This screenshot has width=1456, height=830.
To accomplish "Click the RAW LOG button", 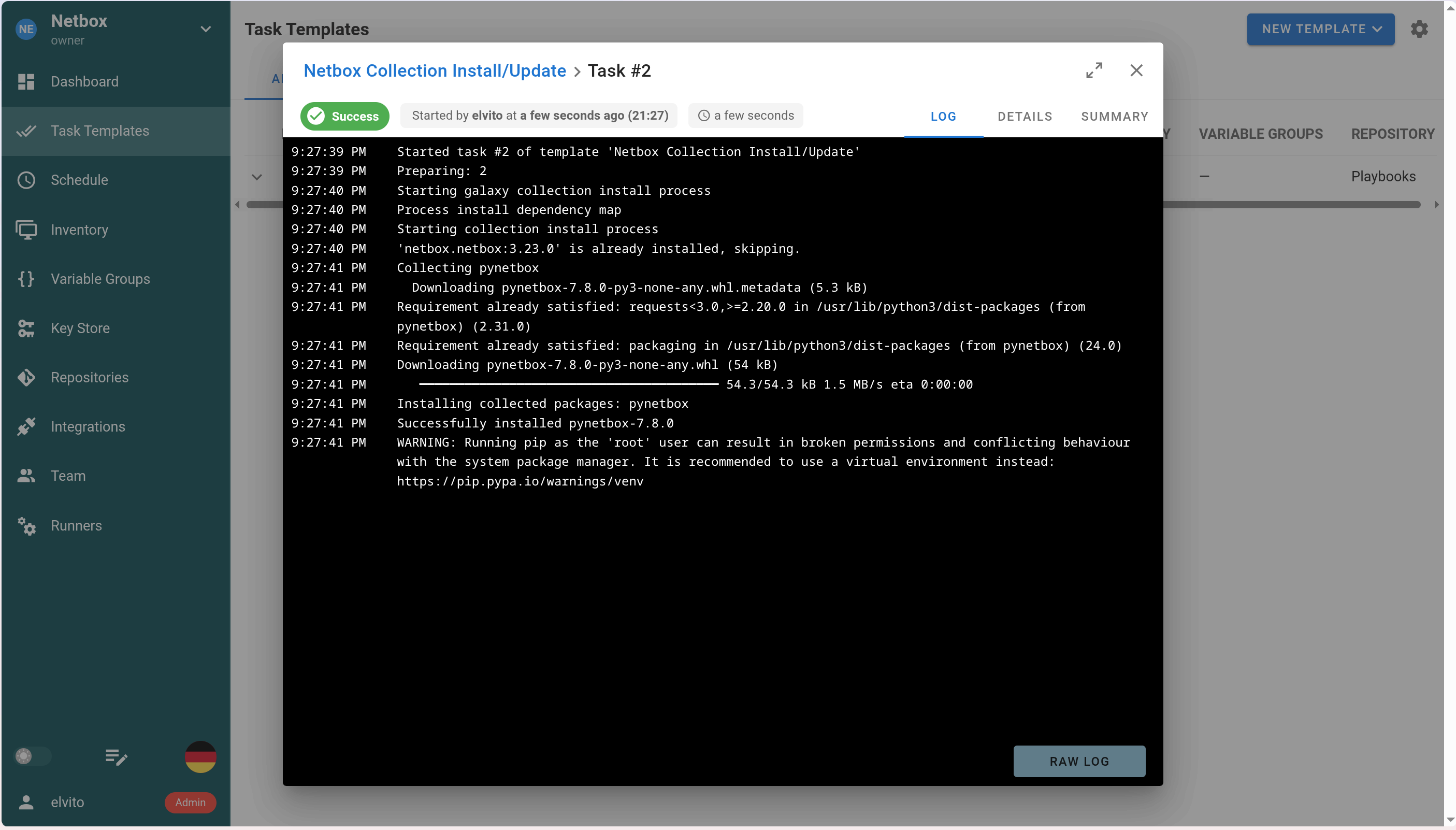I will tap(1079, 762).
